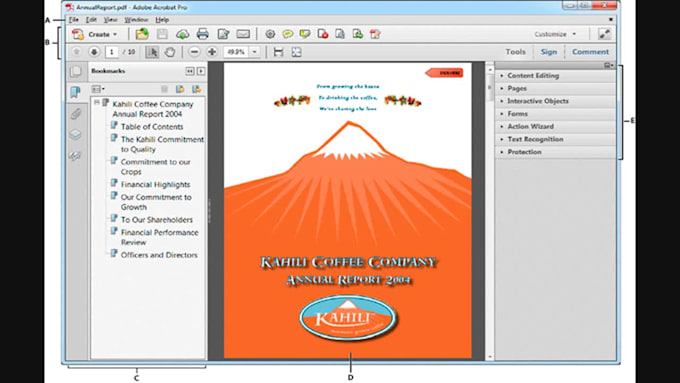The width and height of the screenshot is (680, 383).
Task: Open the zoom level dropdown arrow
Action: click(255, 52)
